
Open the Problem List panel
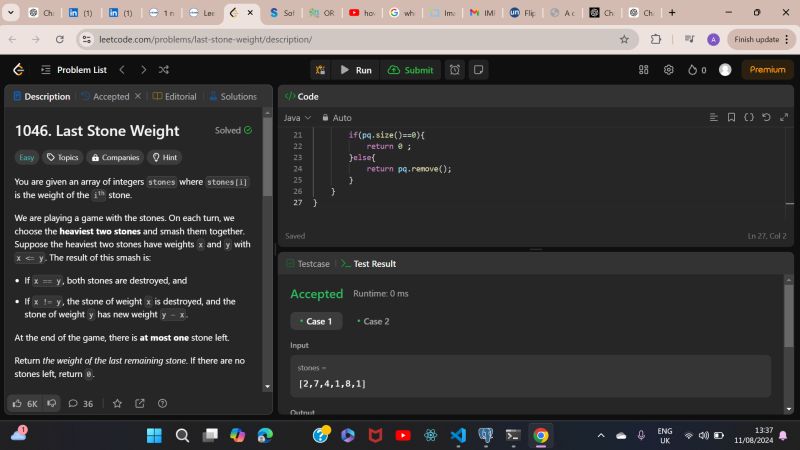point(74,70)
